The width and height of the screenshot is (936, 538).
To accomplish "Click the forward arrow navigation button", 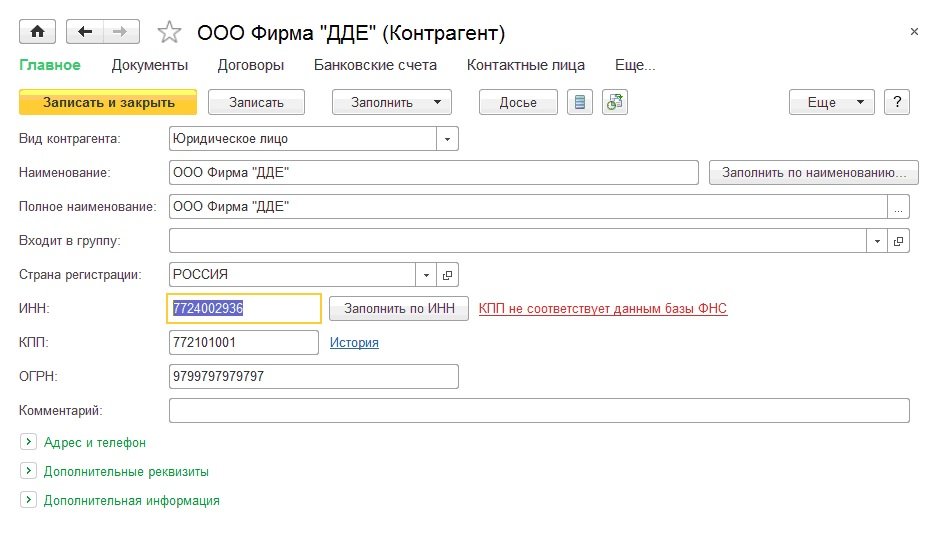I will (120, 32).
